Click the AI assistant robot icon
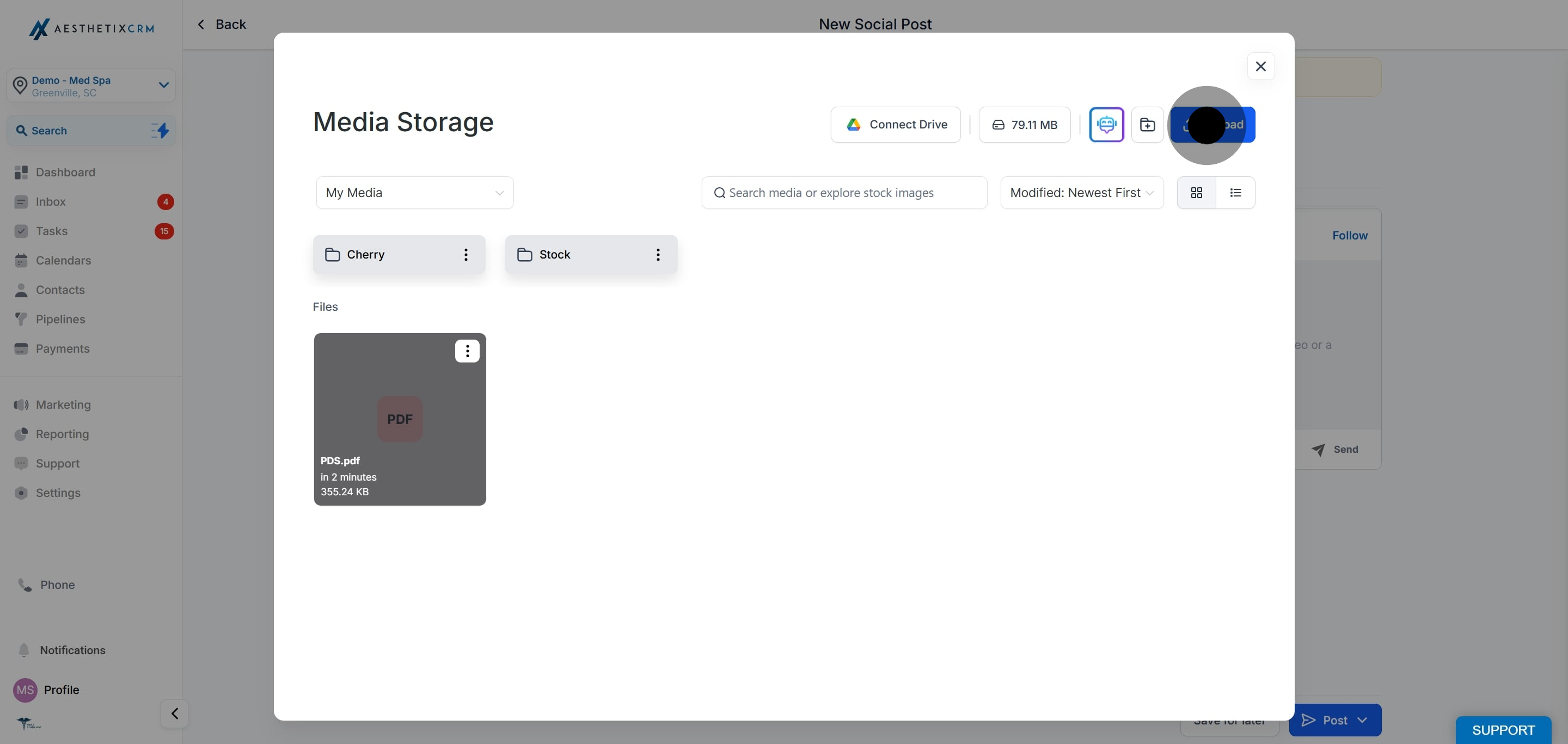 click(1106, 125)
